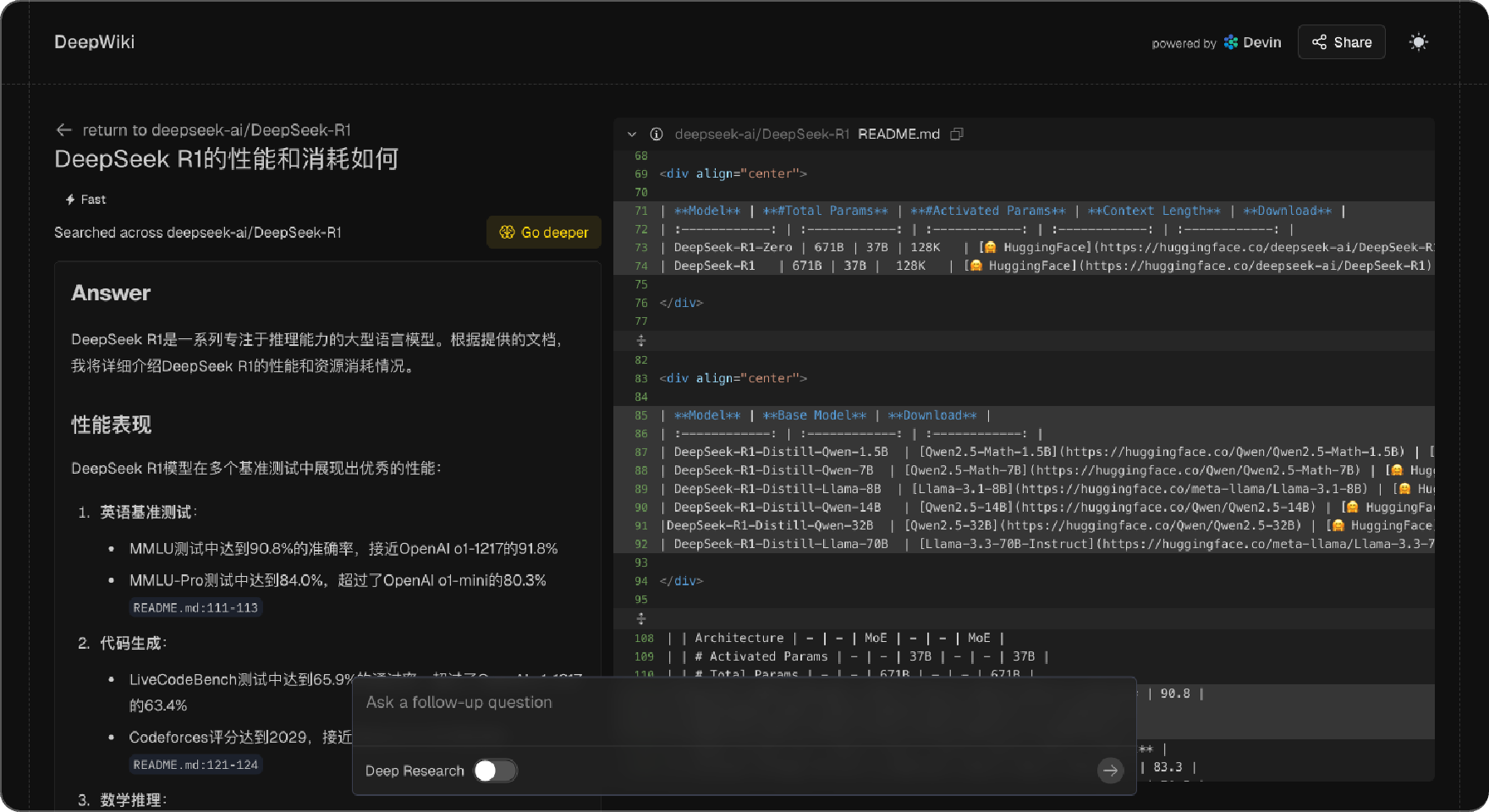
Task: Click the page title DeepSeek R1的性能和消耗如何
Action: coord(227,159)
